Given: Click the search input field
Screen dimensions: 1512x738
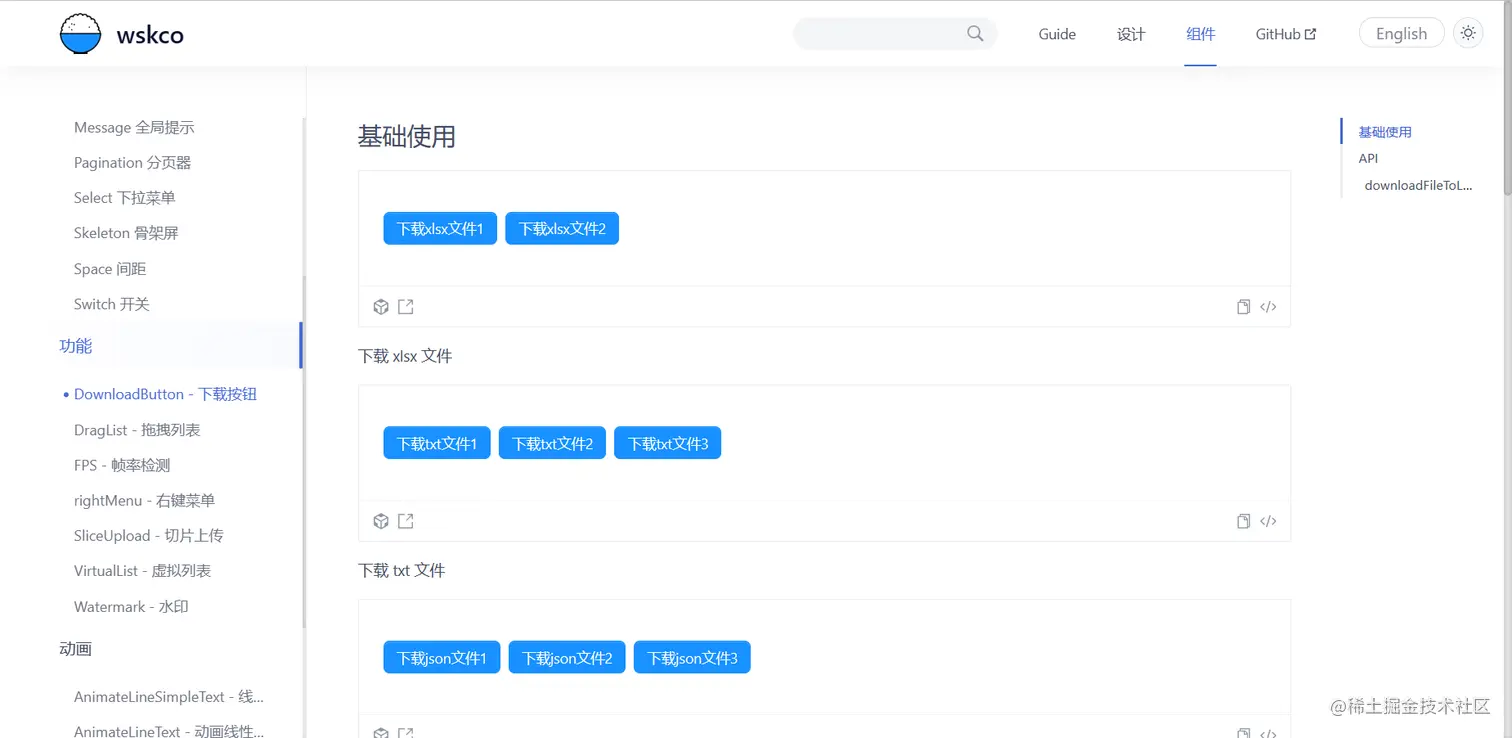Looking at the screenshot, I should pos(895,34).
